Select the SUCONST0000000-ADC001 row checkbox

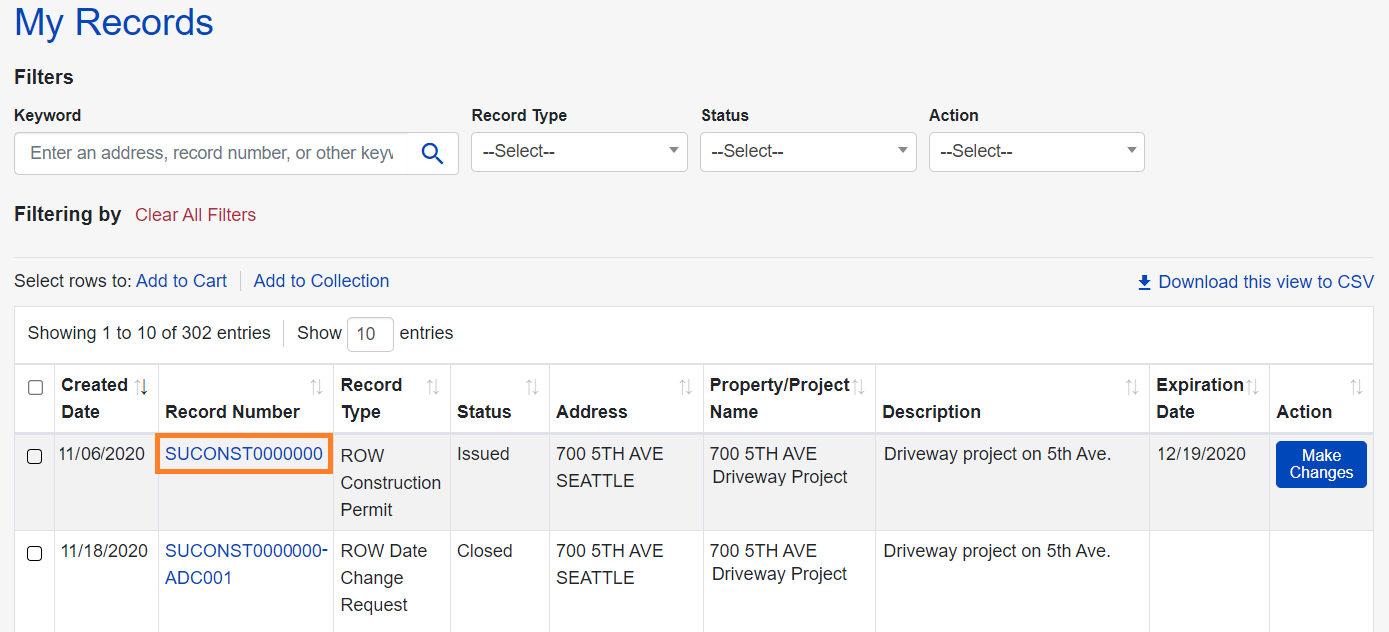[34, 554]
